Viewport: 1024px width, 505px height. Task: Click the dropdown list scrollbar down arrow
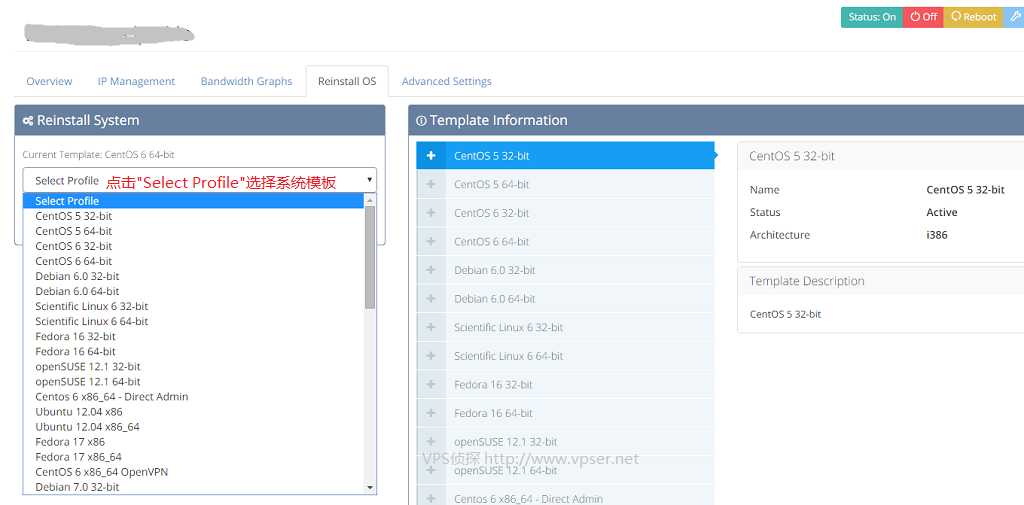tap(370, 487)
